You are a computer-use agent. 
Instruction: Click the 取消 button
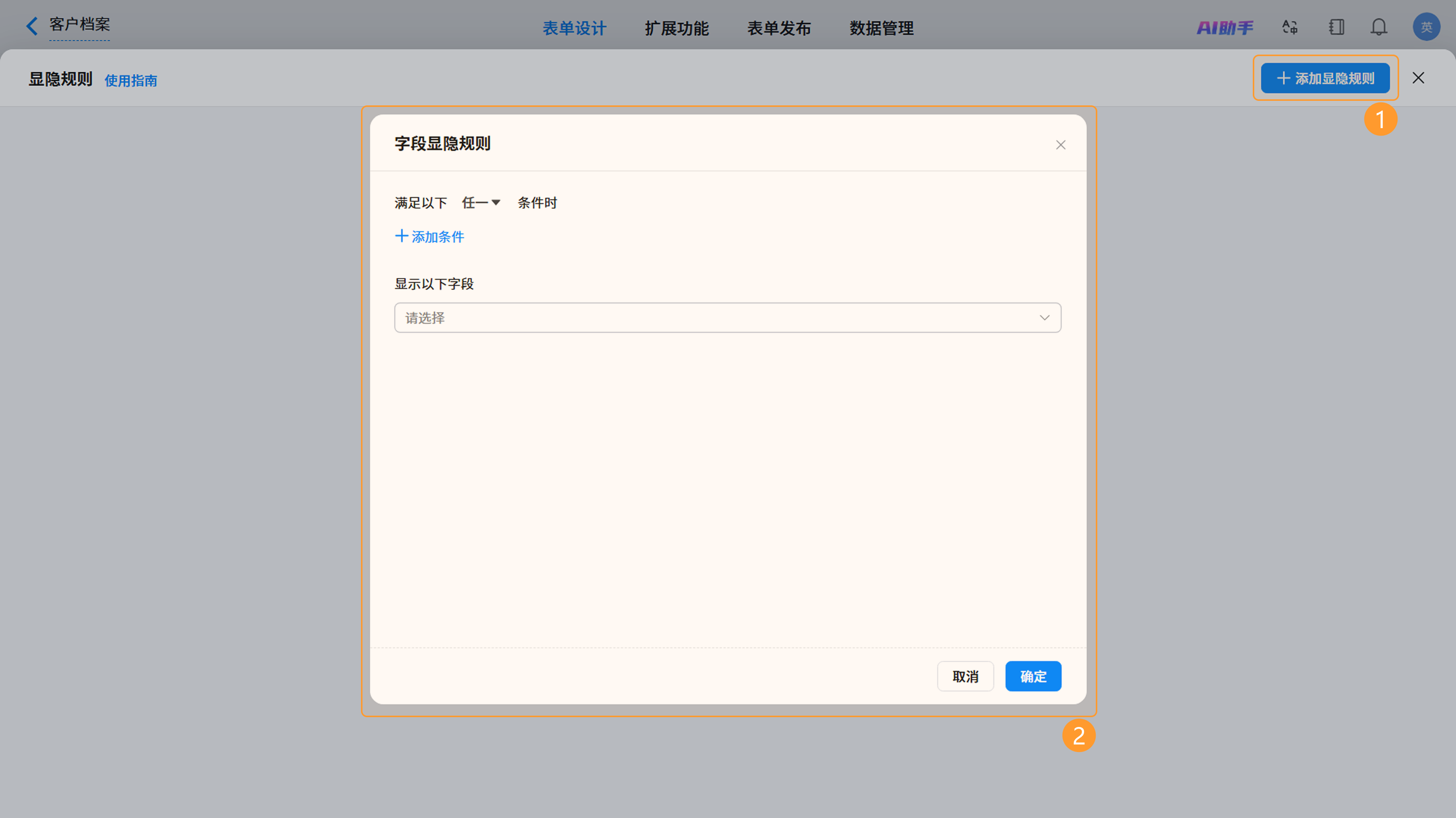(x=965, y=676)
